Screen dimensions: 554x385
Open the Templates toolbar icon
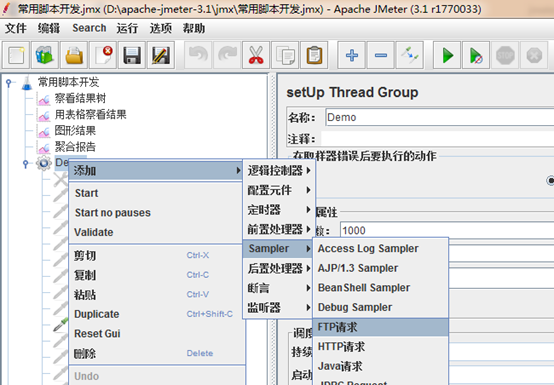(45, 55)
